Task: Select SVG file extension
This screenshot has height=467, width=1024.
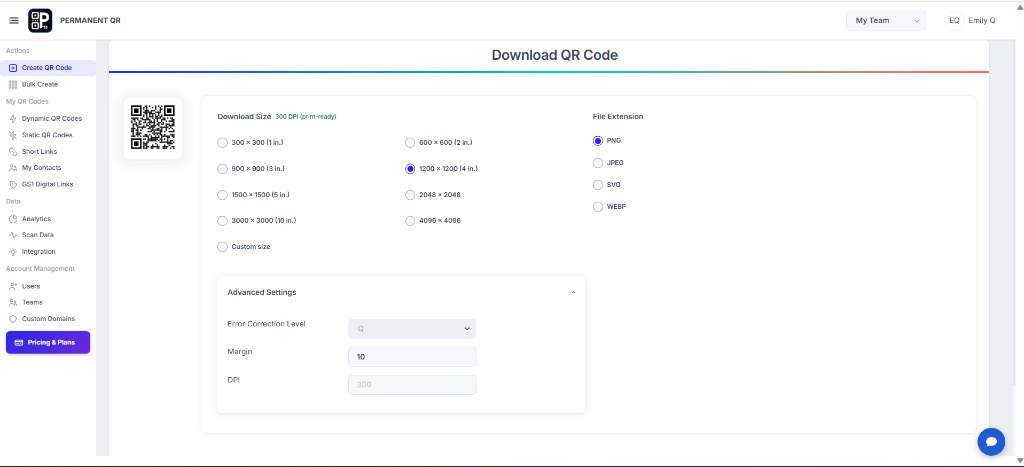Action: pos(598,185)
